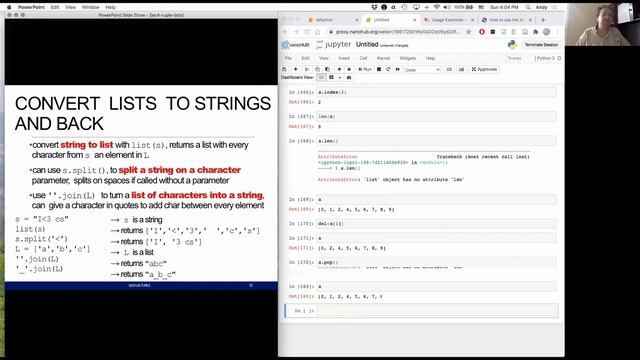640x360 pixels.
Task: Restart the kernel with the circular arrow icon
Action: click(x=388, y=69)
